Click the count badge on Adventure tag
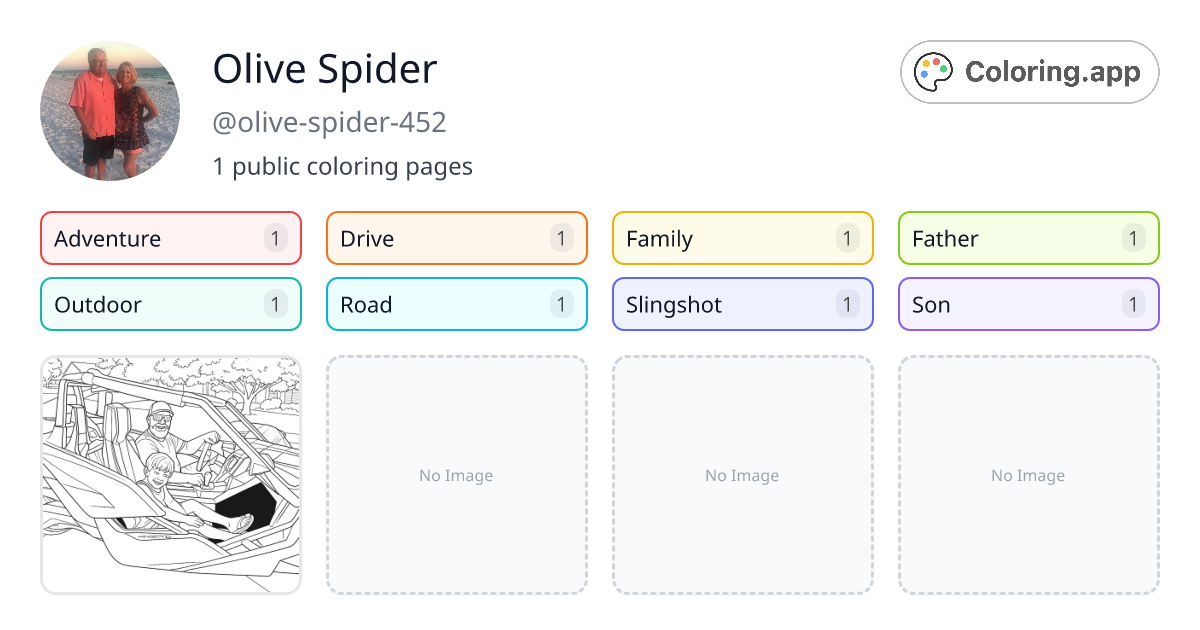The image size is (1200, 630). (275, 238)
